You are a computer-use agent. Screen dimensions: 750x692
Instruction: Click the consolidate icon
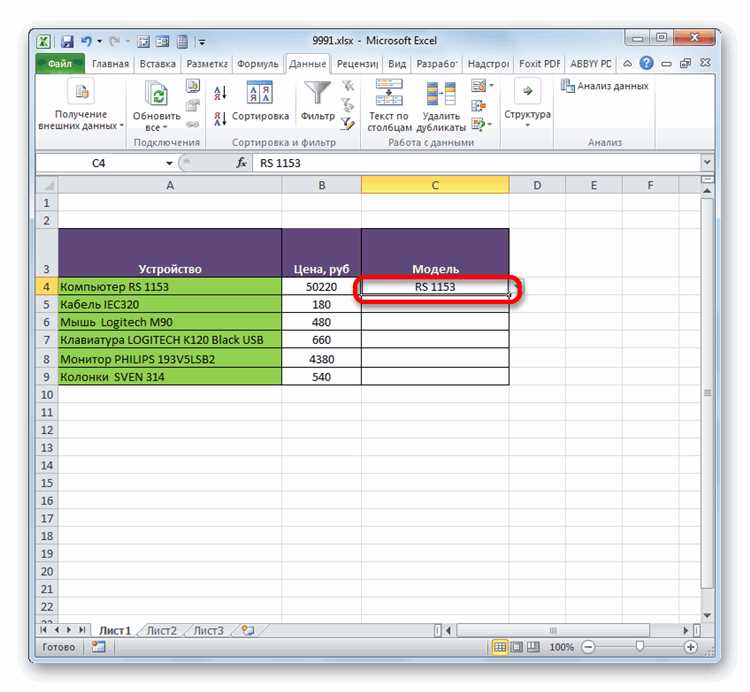478,105
